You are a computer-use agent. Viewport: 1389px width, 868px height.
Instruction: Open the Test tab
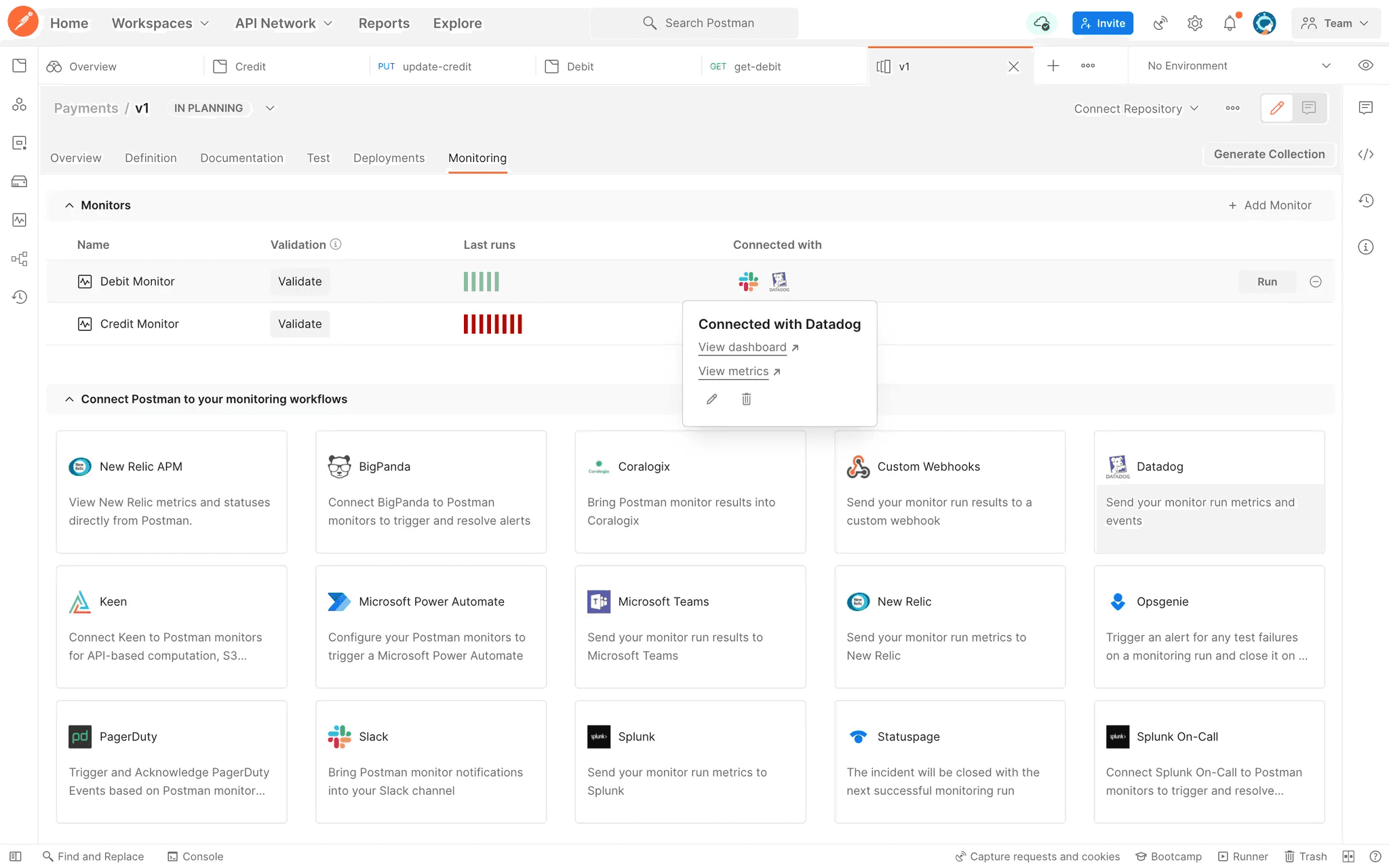tap(318, 158)
